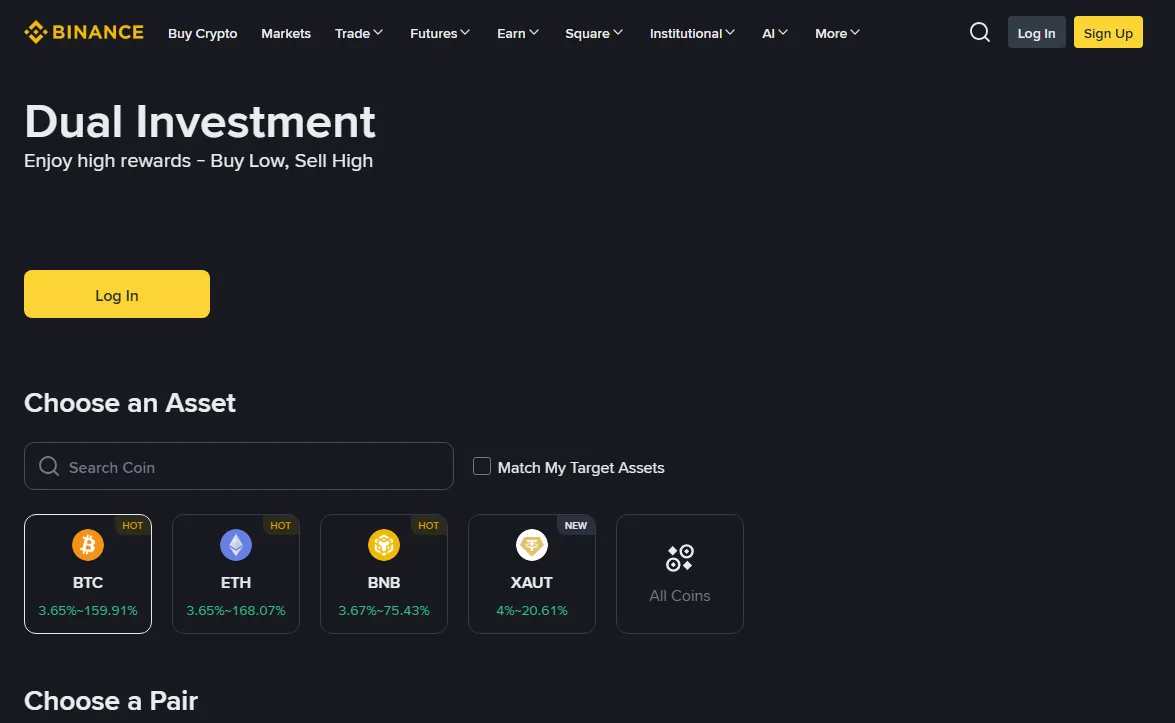Enable Match My Target Assets checkbox
Screen dimensions: 1175x723
pyautogui.click(x=482, y=466)
